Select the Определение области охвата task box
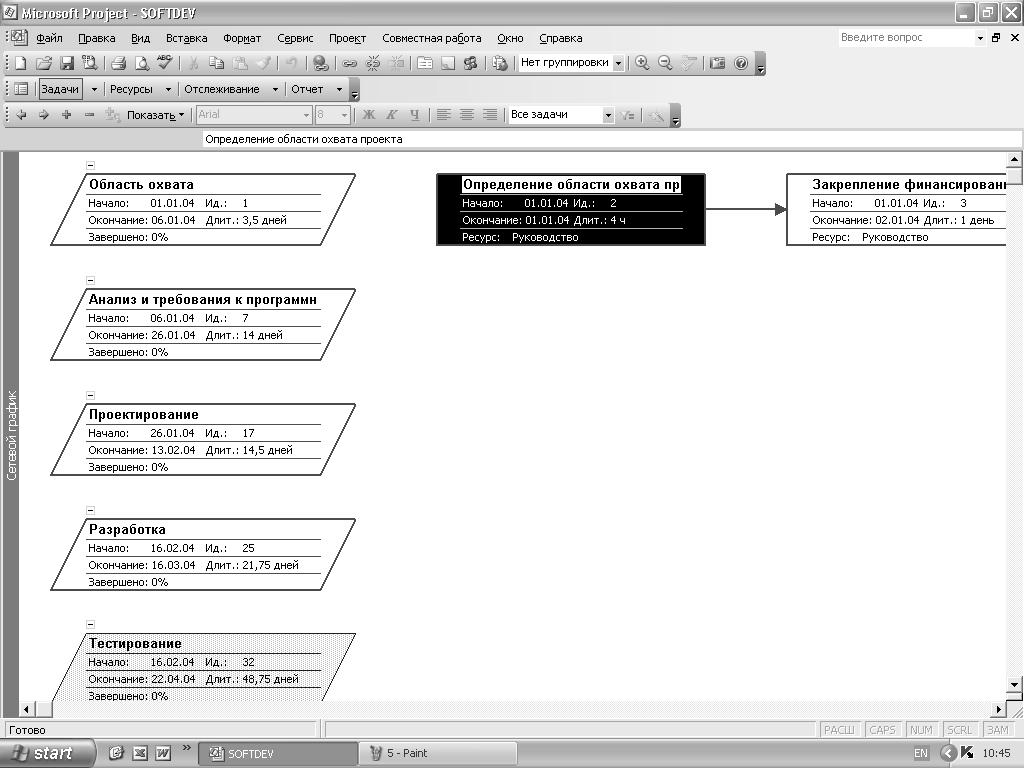The height and width of the screenshot is (768, 1024). click(x=571, y=210)
